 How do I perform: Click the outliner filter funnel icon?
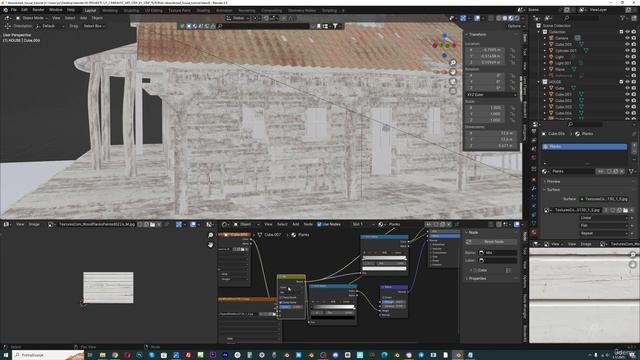(x=623, y=18)
